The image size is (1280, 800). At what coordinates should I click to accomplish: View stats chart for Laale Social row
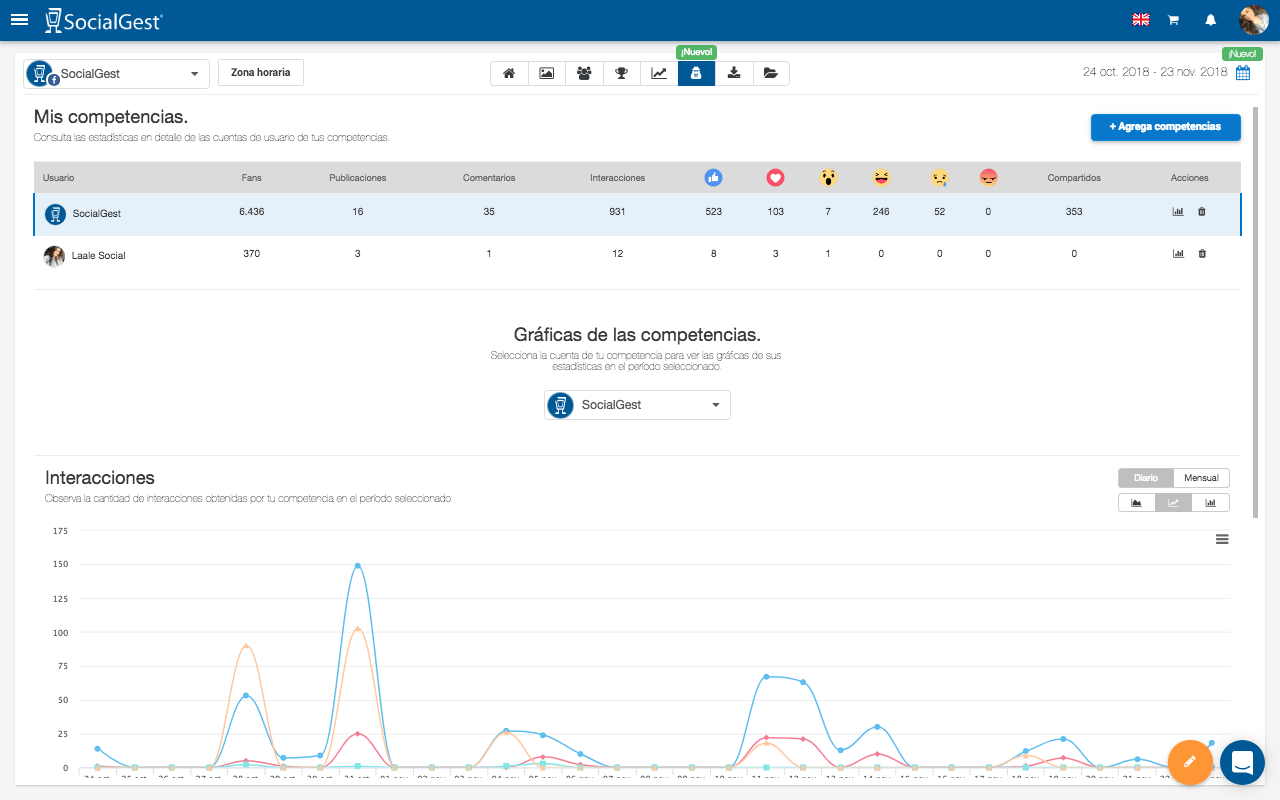(x=1178, y=254)
